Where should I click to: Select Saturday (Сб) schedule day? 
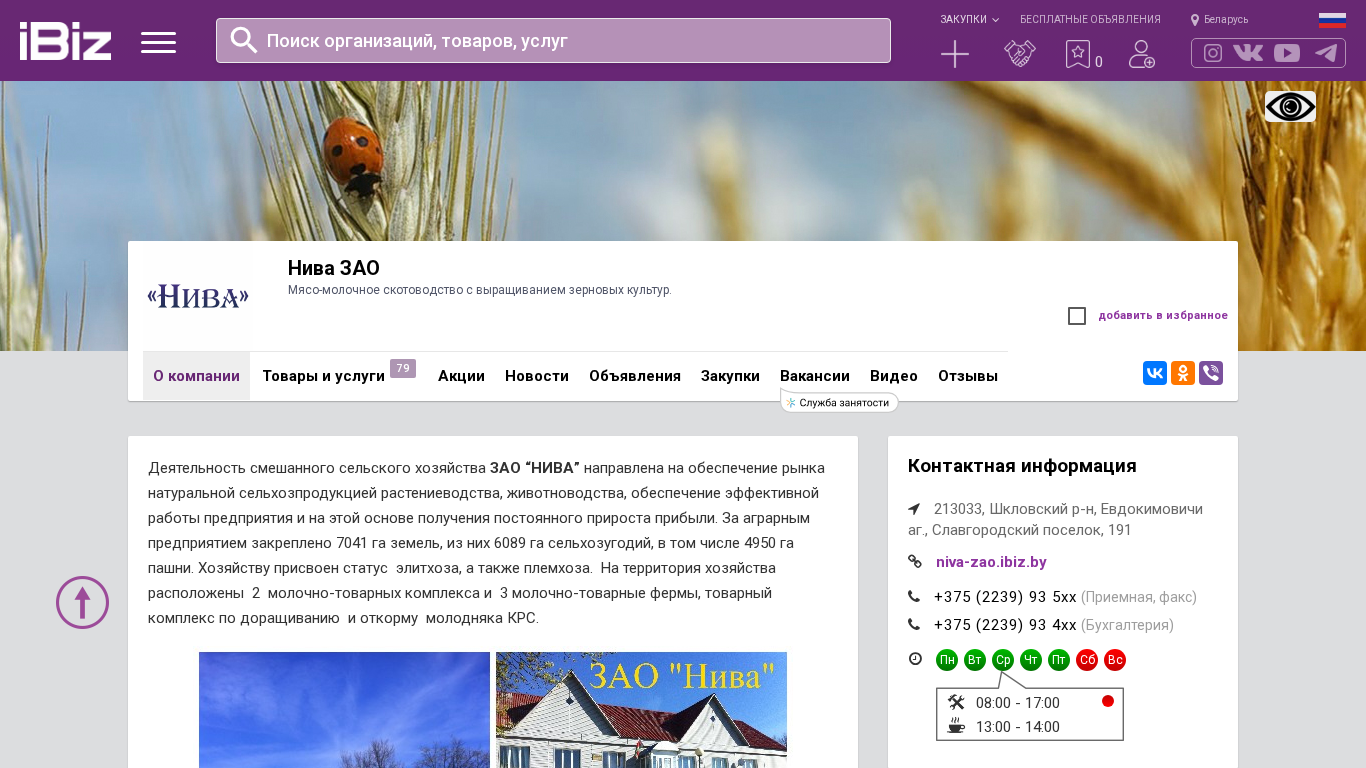tap(1087, 660)
